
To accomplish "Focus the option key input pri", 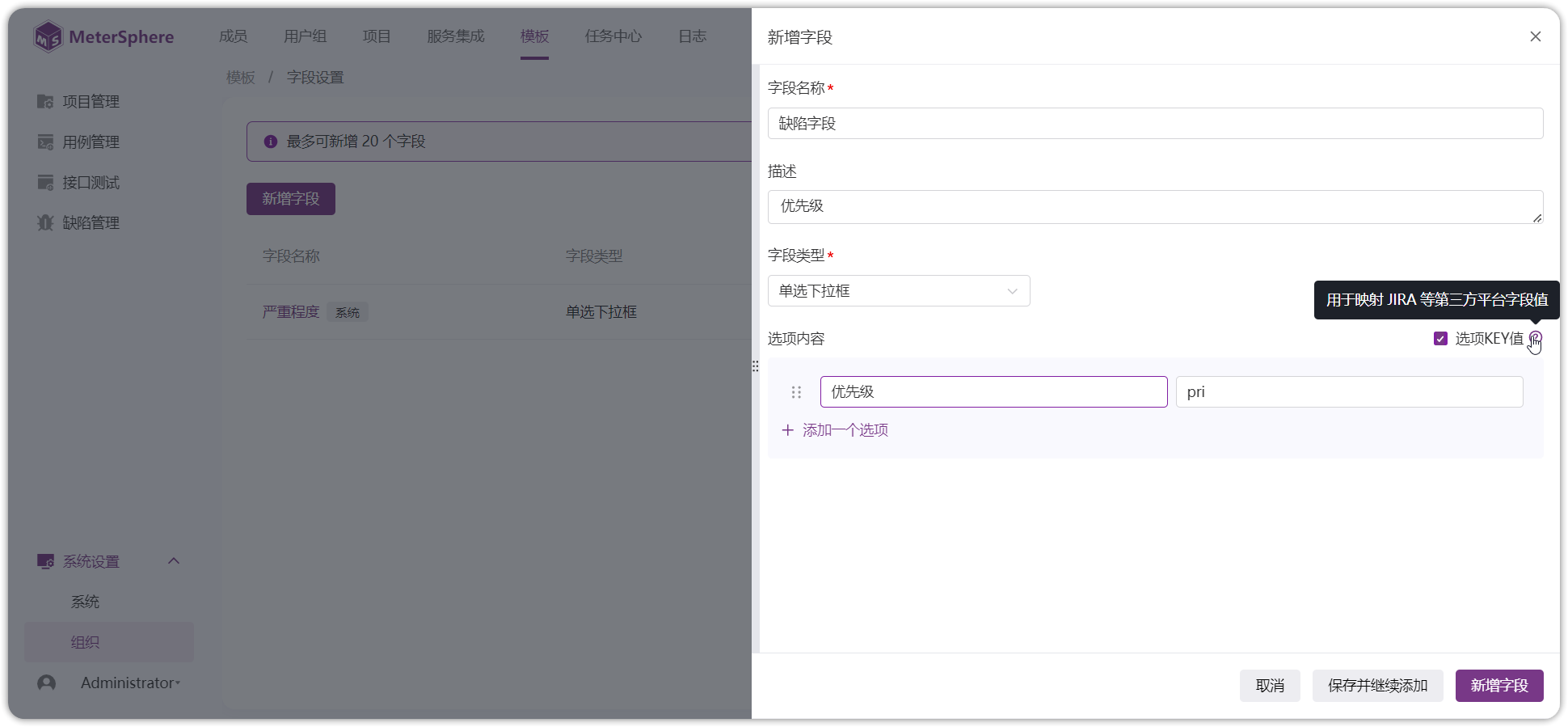I will click(1350, 392).
